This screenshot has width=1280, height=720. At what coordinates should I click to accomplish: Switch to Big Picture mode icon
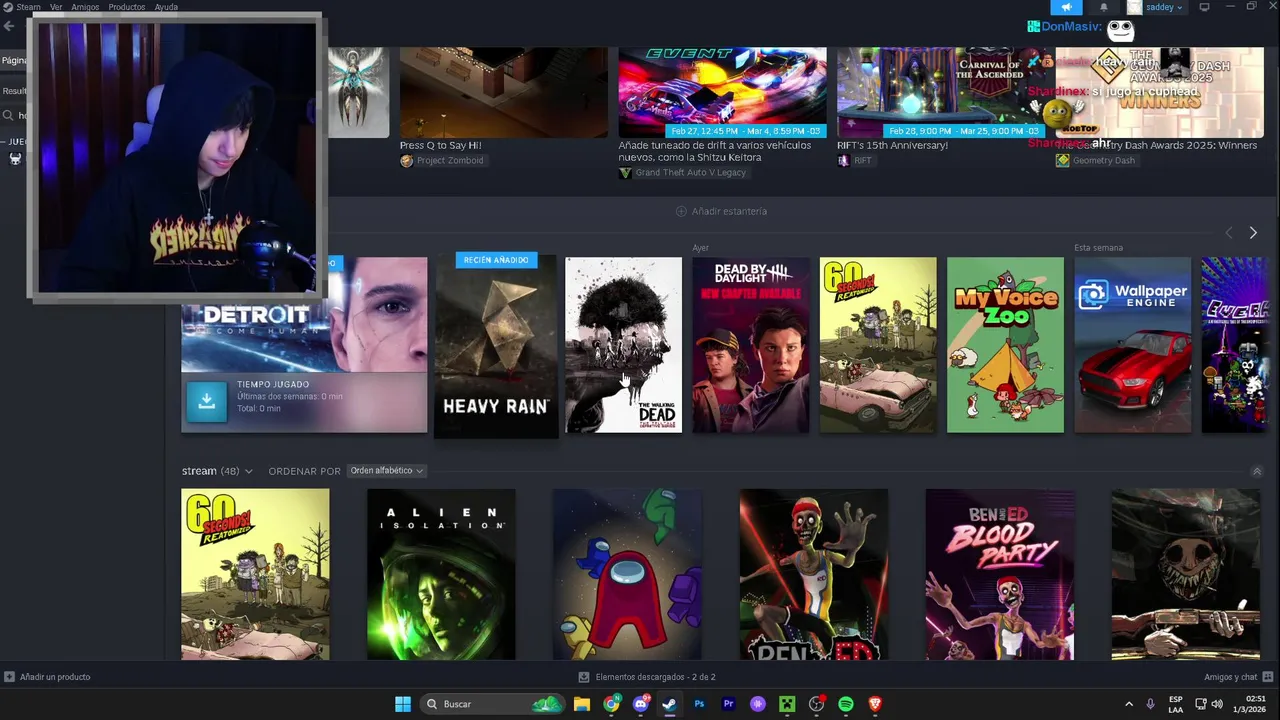(x=1204, y=7)
